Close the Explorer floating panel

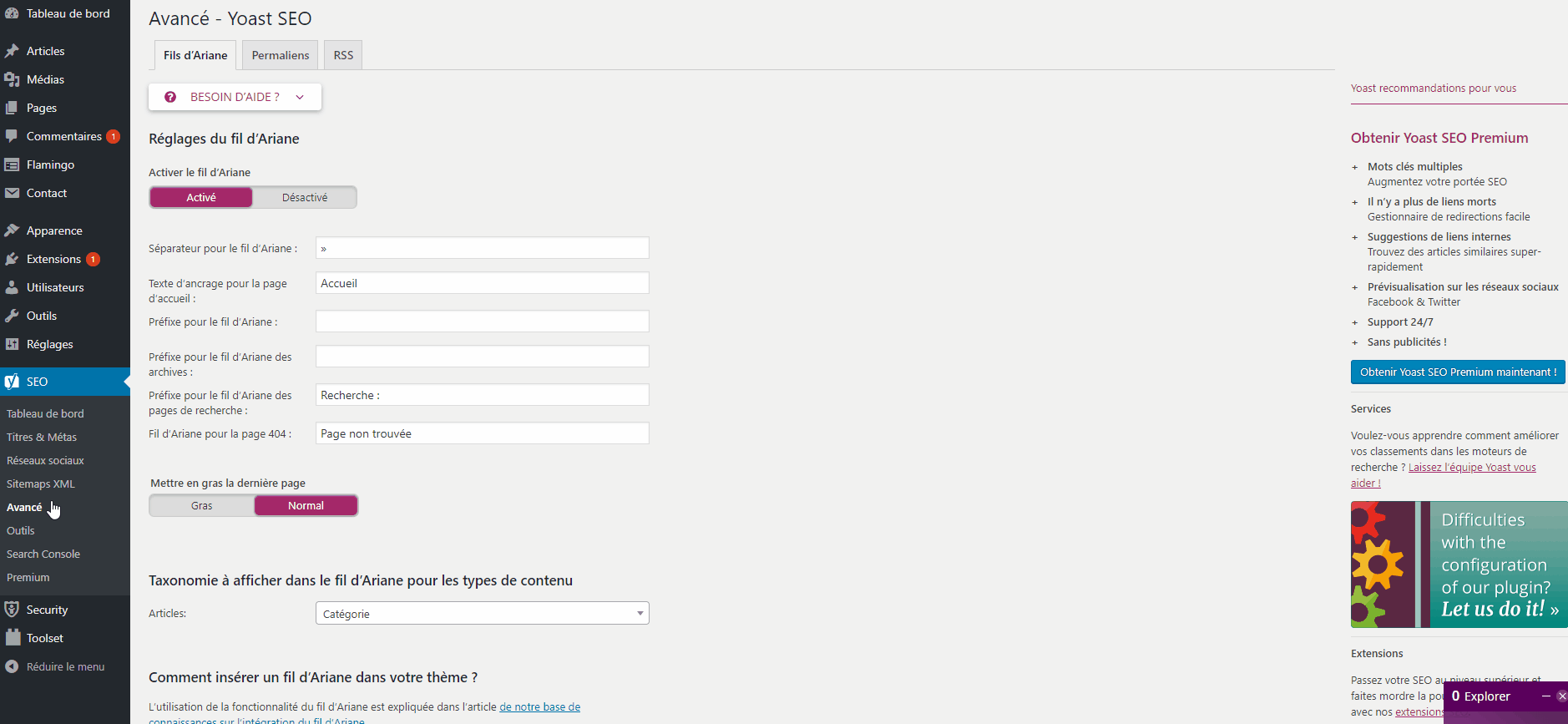(x=1562, y=696)
